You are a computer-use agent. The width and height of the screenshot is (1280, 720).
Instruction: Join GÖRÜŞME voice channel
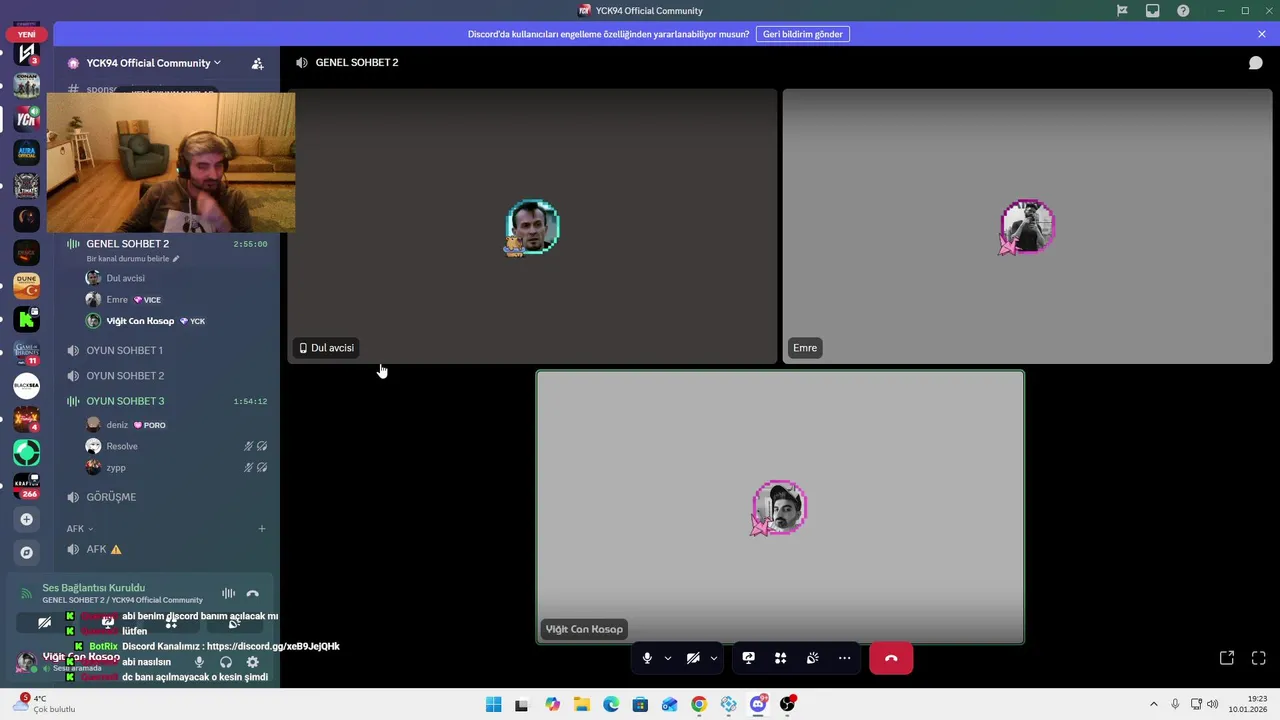tap(111, 497)
